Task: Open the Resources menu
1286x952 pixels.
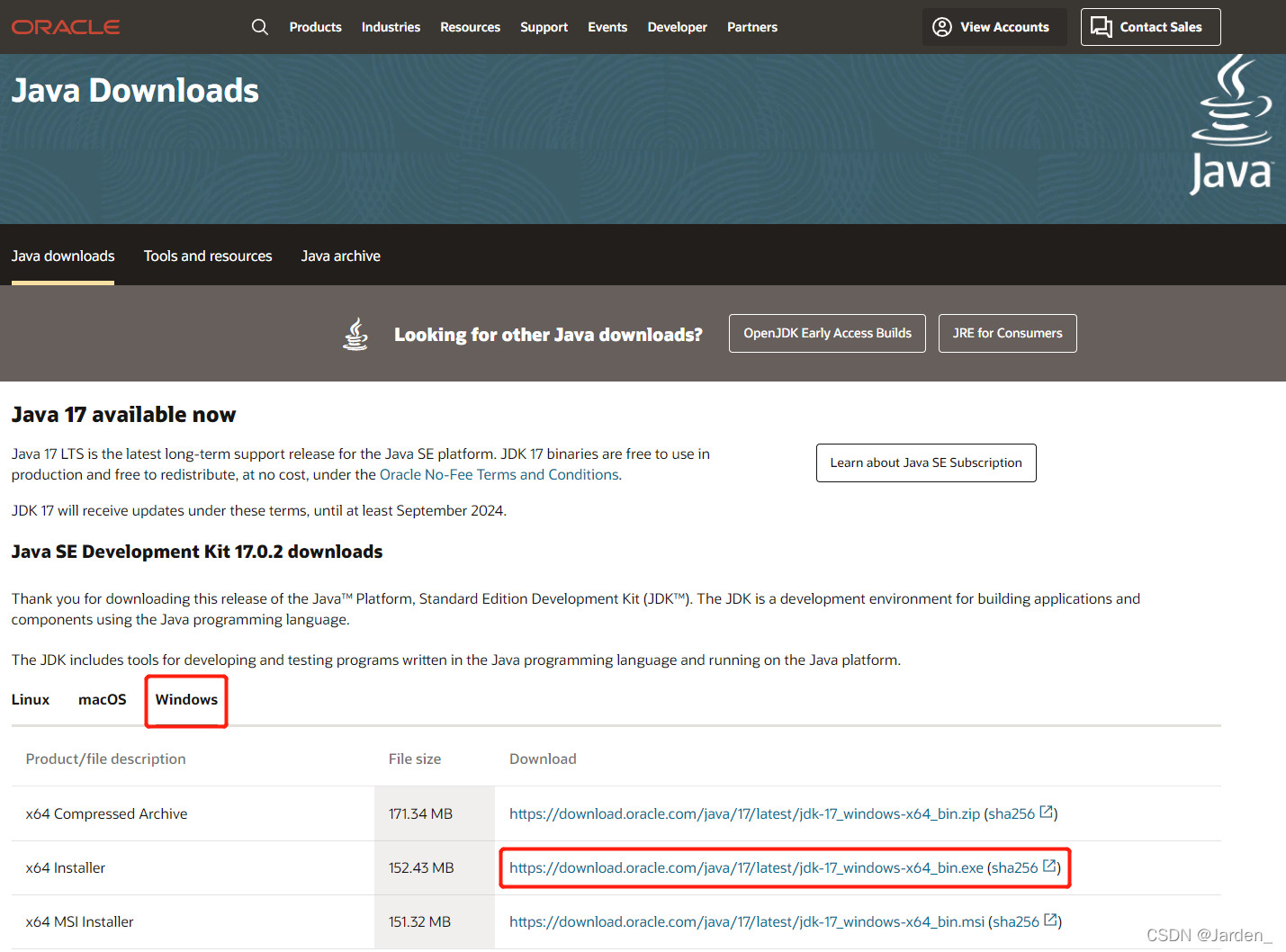Action: (470, 27)
